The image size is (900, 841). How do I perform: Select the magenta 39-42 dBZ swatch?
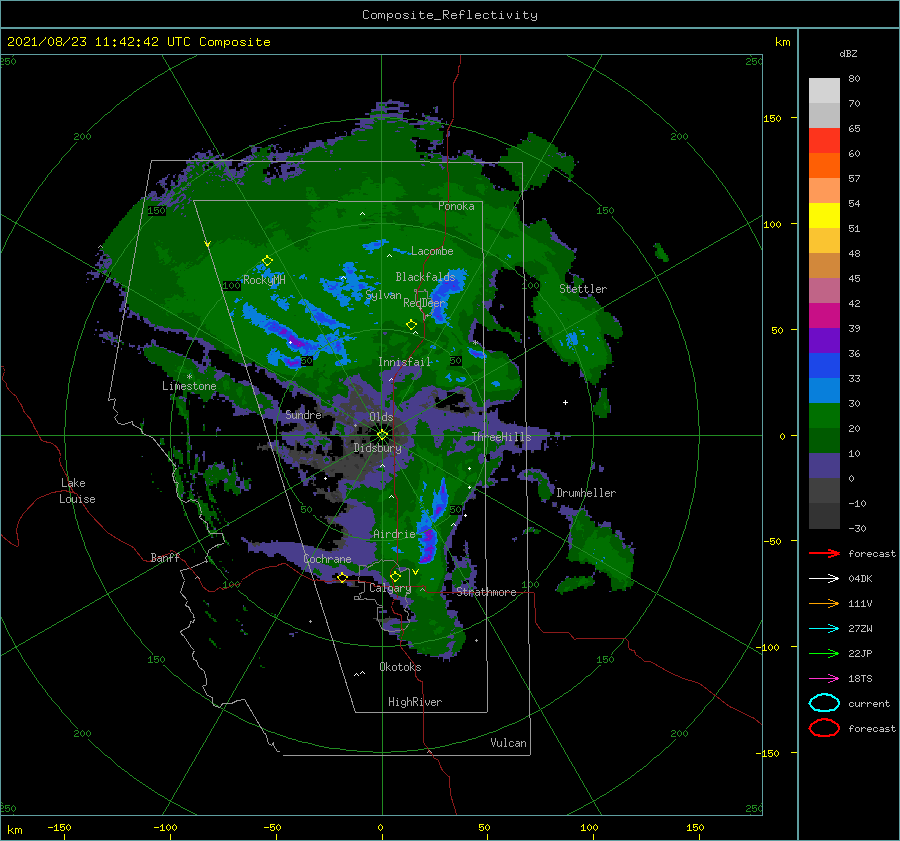(x=824, y=316)
